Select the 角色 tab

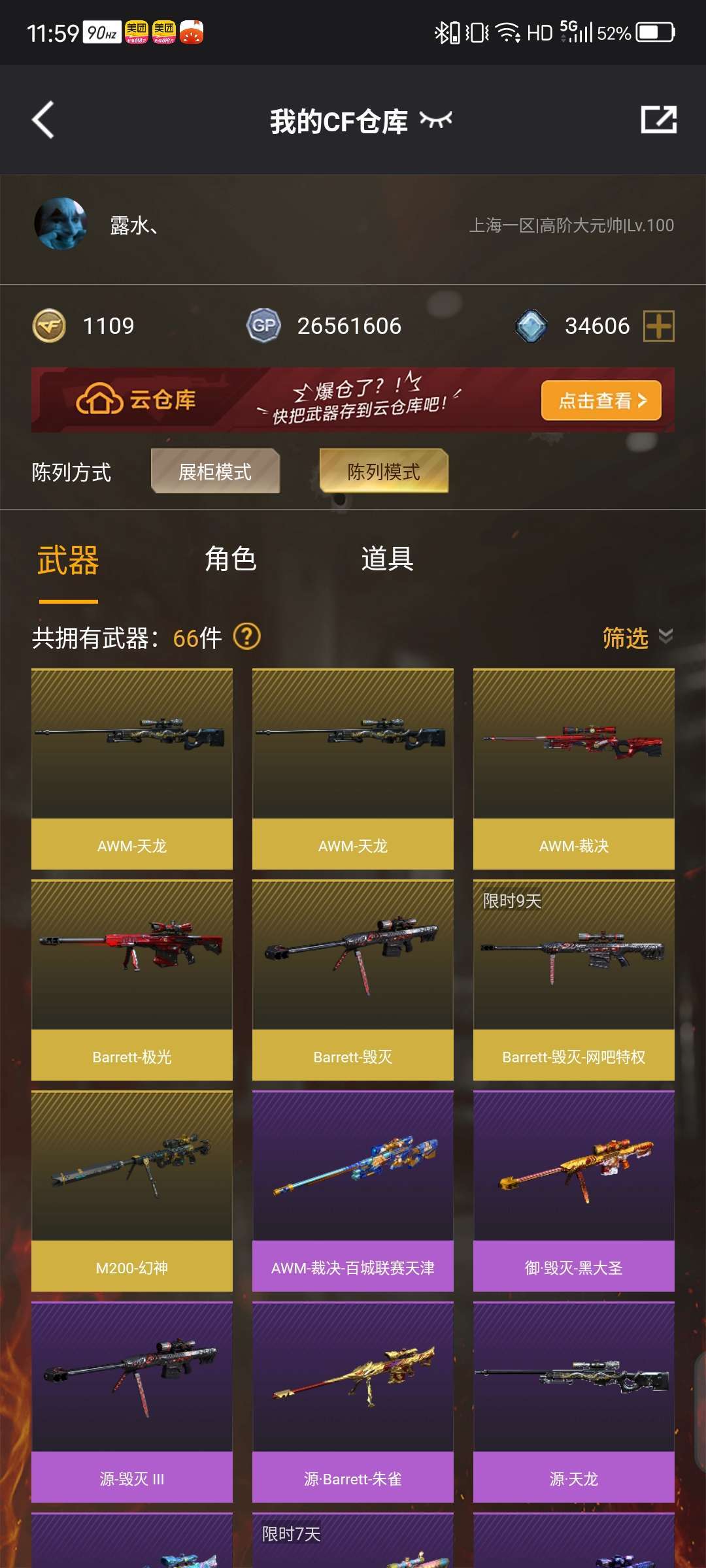coord(231,559)
